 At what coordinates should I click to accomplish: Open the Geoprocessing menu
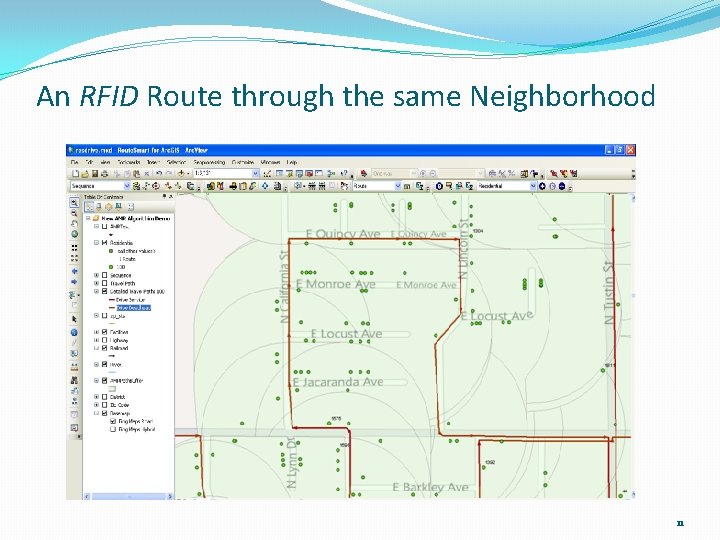coord(209,162)
